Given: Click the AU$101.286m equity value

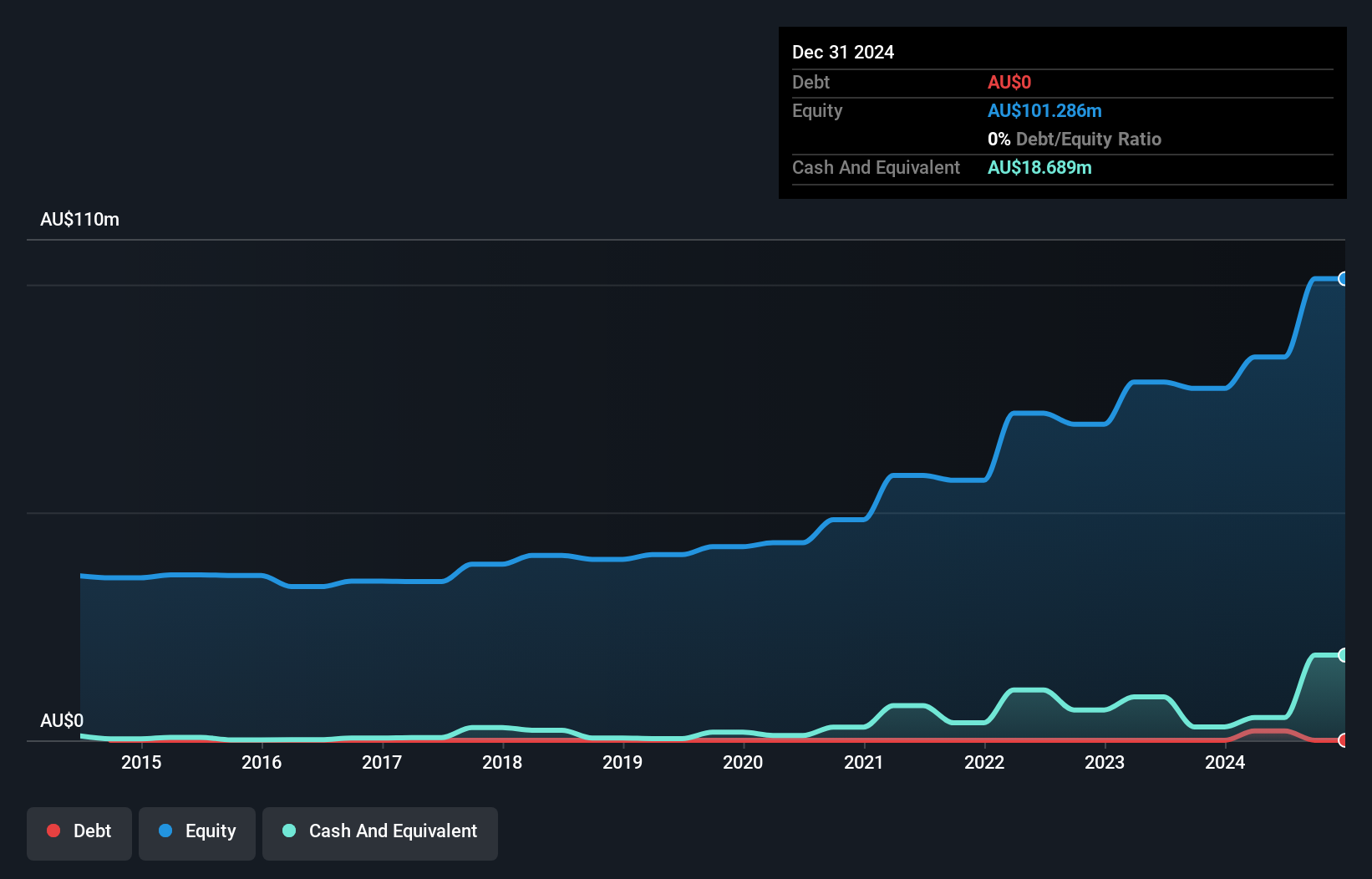Looking at the screenshot, I should click(1044, 111).
